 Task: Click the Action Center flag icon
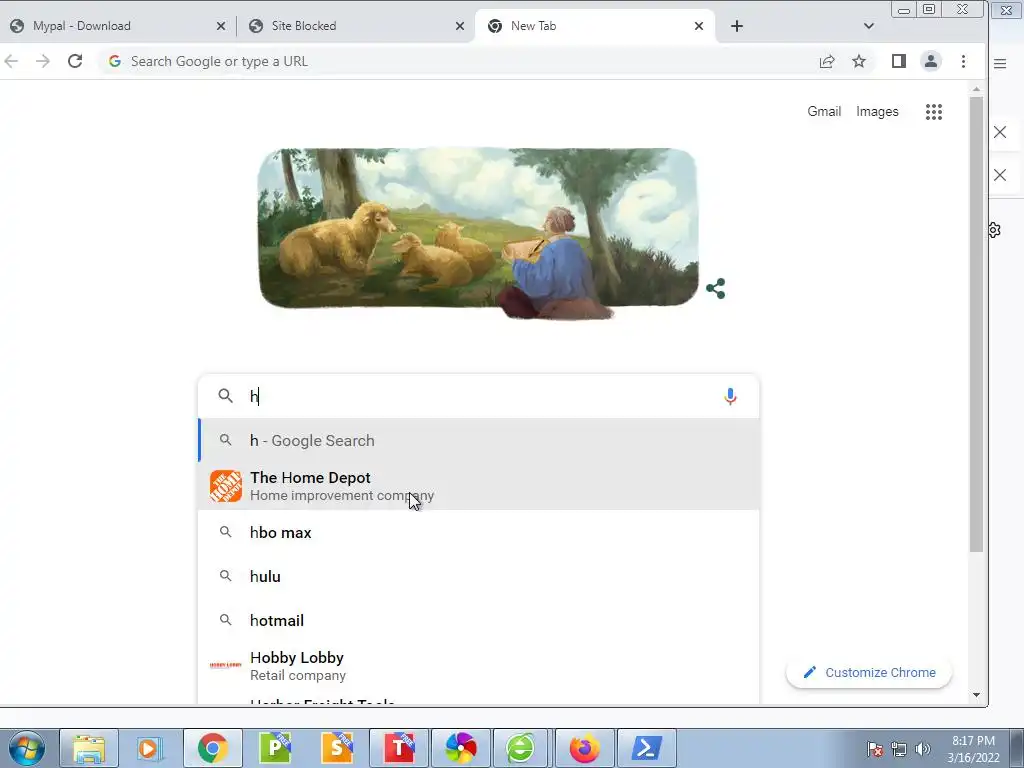coord(875,749)
